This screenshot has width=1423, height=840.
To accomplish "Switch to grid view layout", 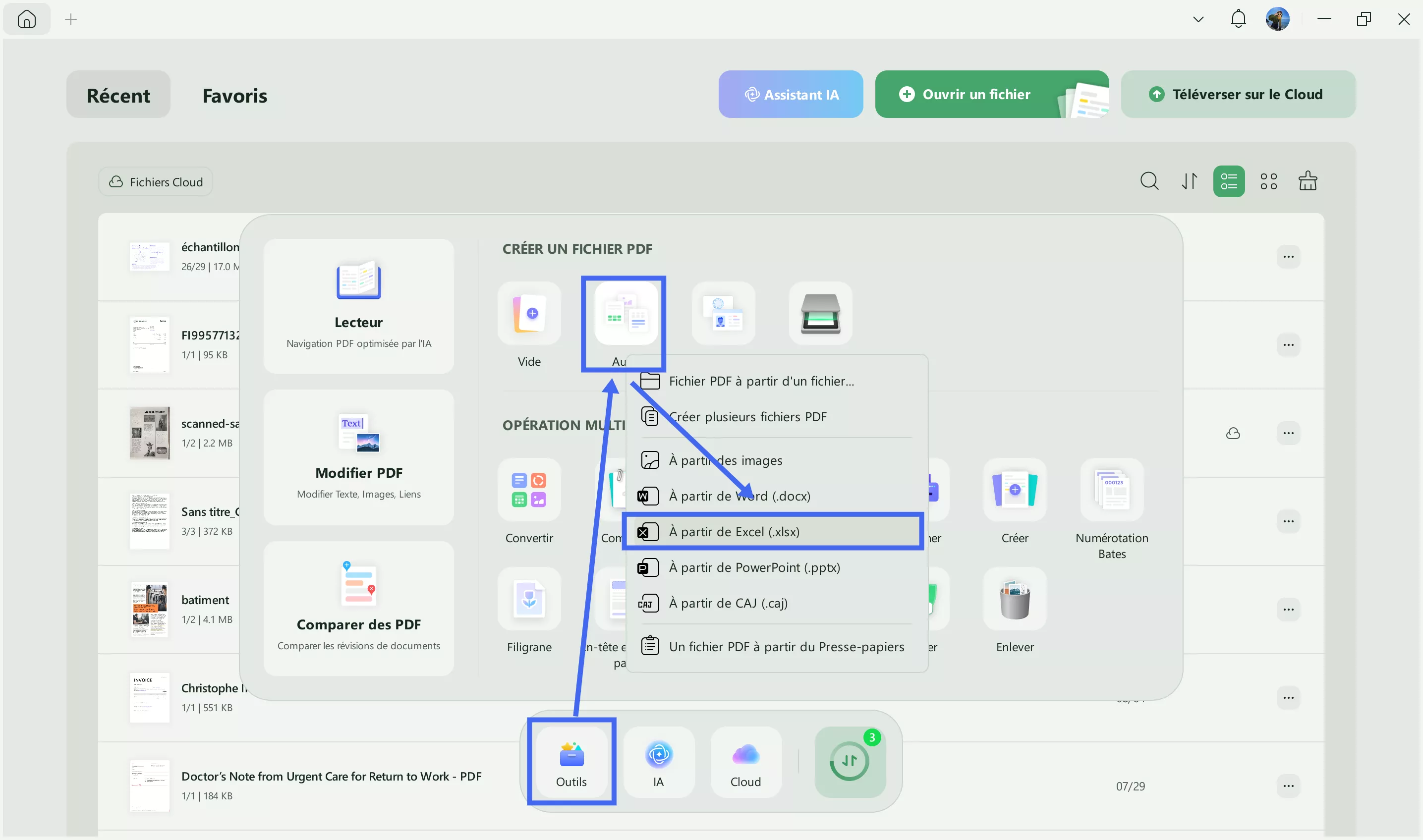I will pyautogui.click(x=1268, y=182).
